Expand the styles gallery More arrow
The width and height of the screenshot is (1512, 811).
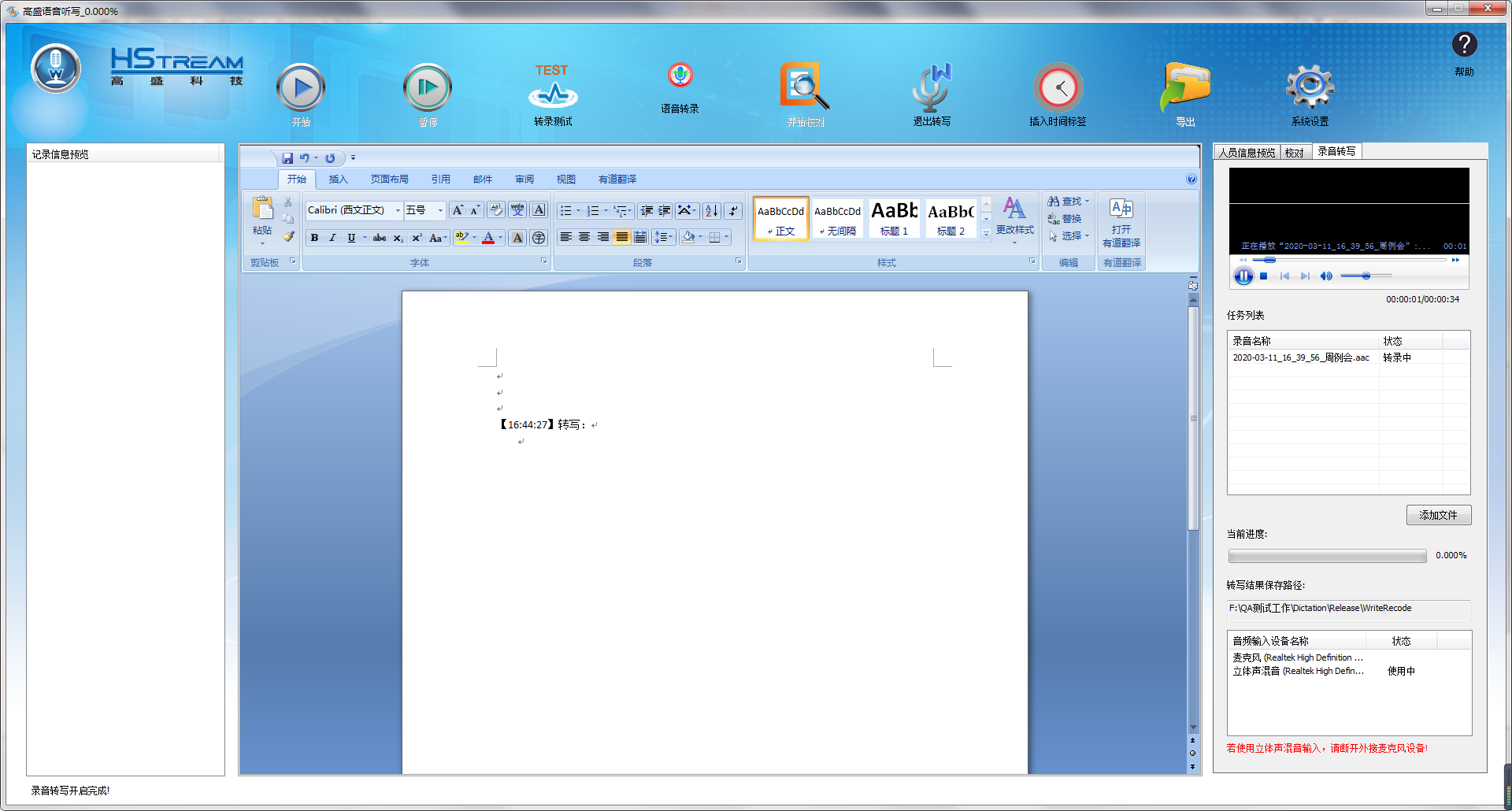(x=986, y=234)
